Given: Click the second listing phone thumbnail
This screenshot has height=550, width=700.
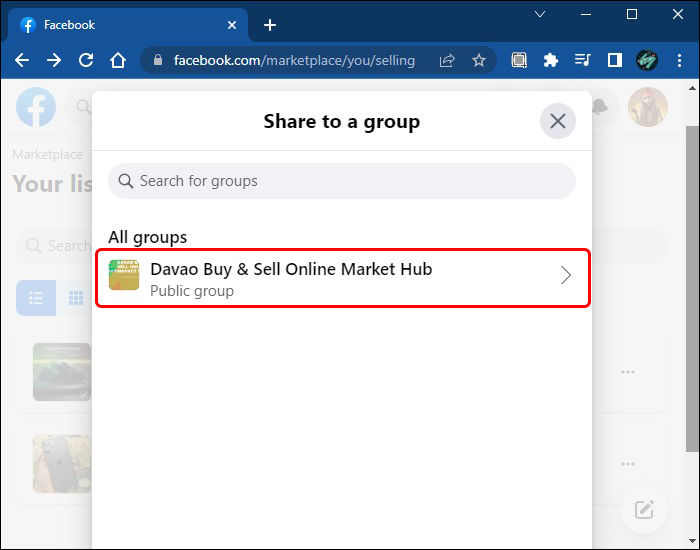Looking at the screenshot, I should pos(62,463).
